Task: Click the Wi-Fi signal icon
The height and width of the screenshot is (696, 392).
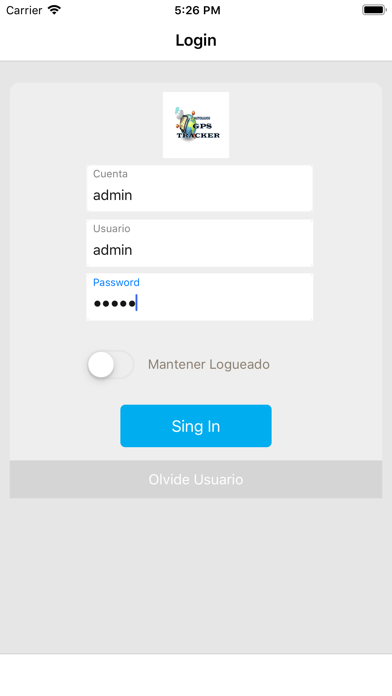Action: (54, 10)
